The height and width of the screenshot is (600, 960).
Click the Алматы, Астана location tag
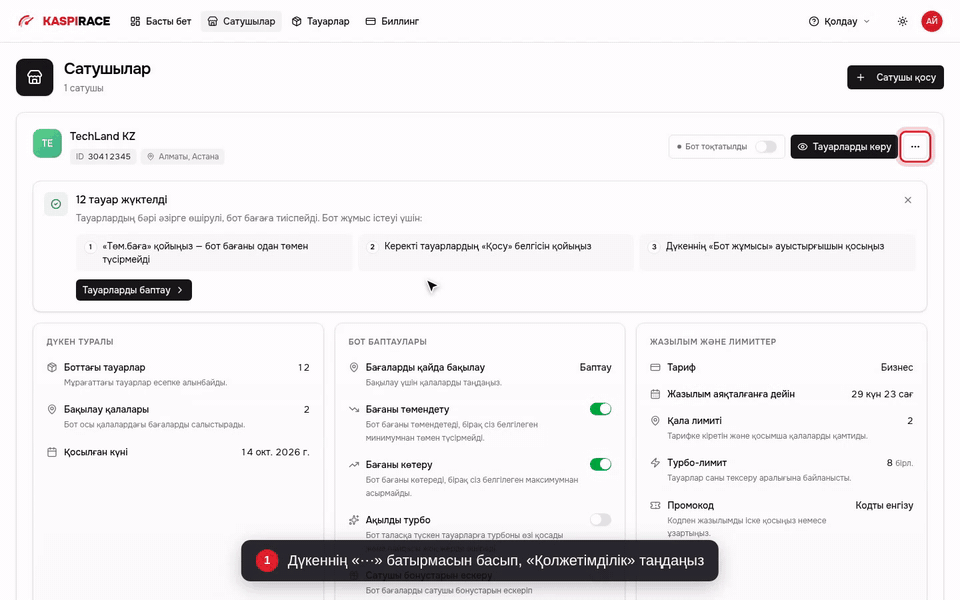click(x=182, y=157)
